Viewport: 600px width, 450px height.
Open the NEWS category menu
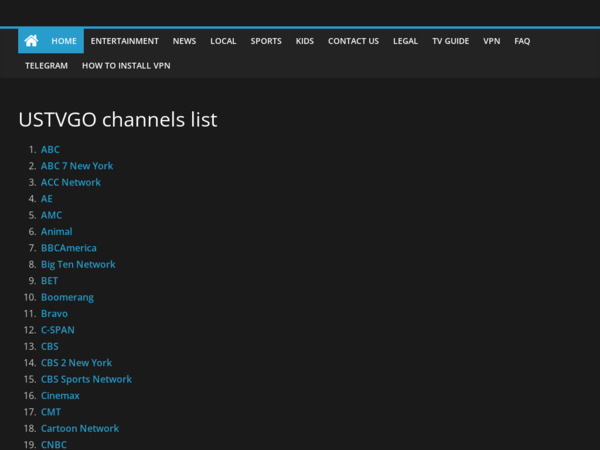[x=184, y=41]
